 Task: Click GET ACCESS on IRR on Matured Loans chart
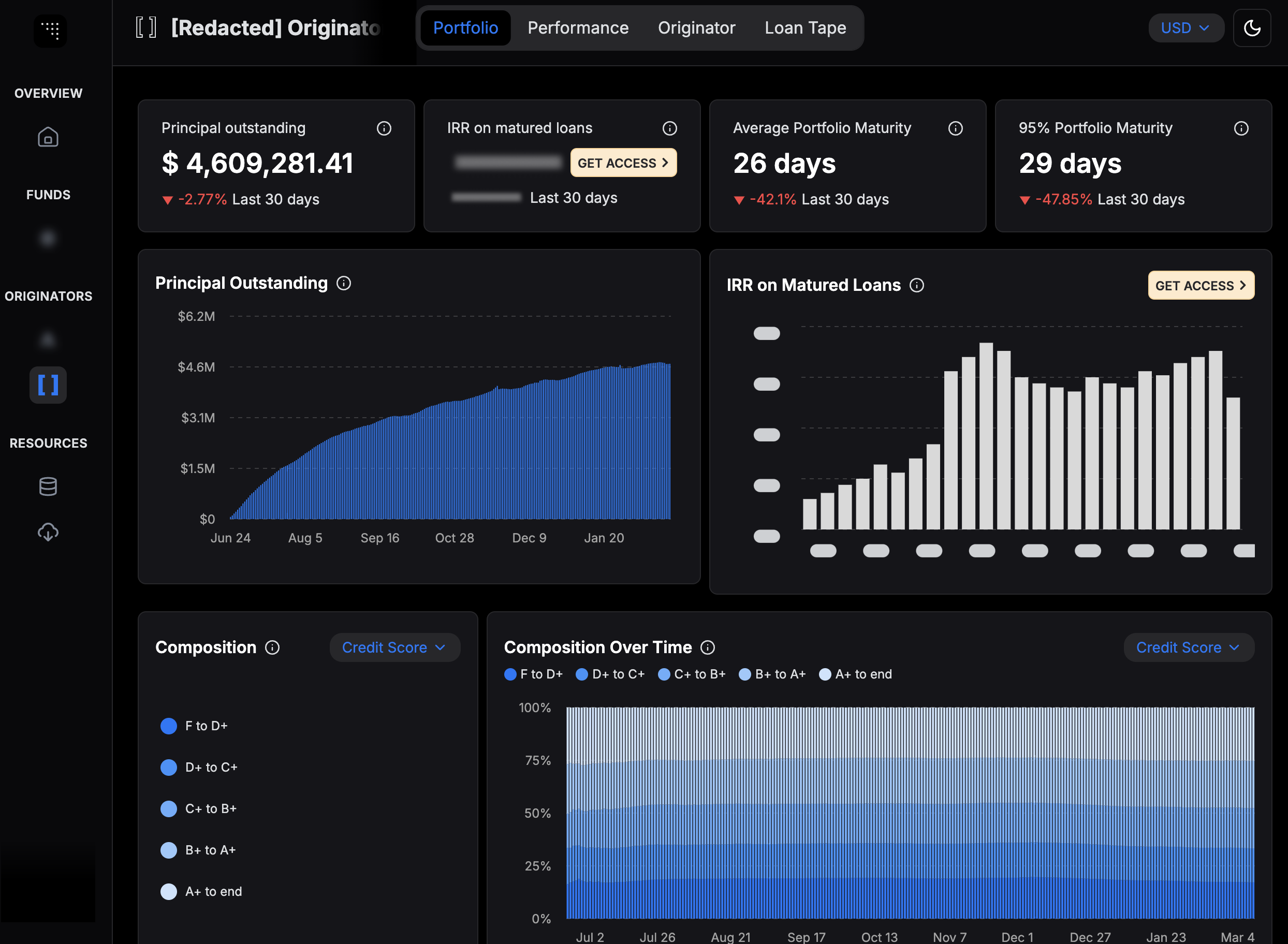coord(1201,286)
